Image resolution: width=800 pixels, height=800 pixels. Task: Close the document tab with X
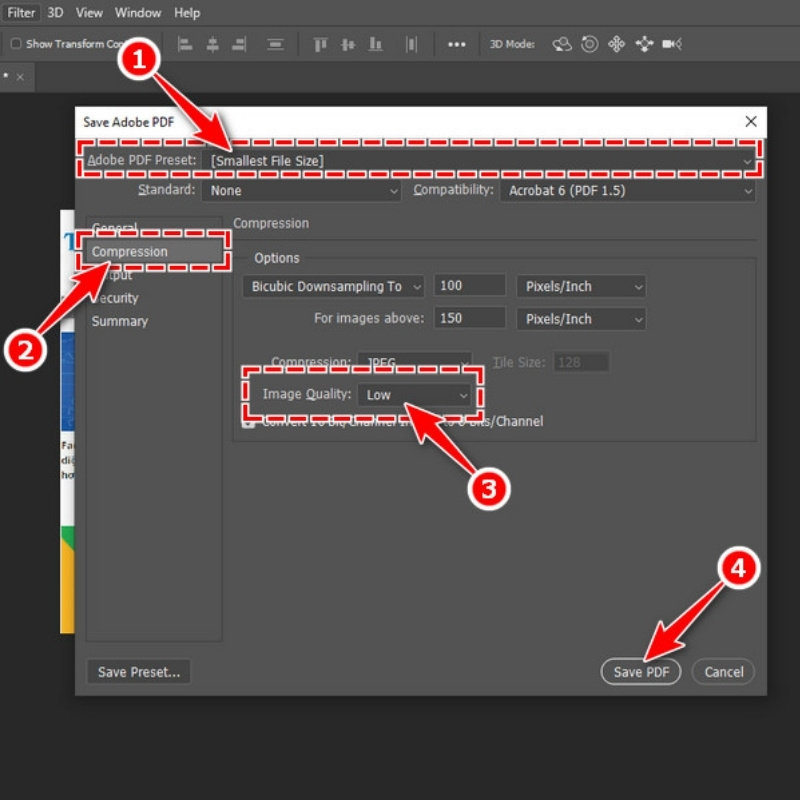(x=20, y=77)
